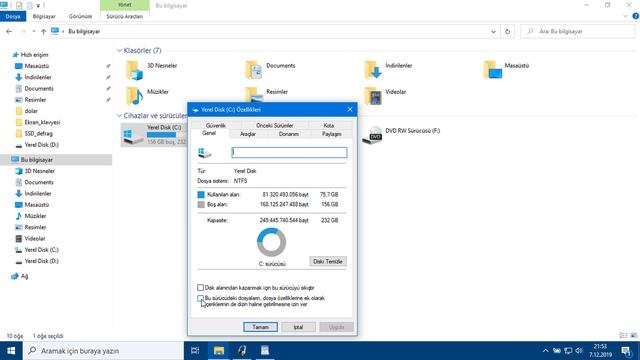Open the dolar folder in sidebar
The width and height of the screenshot is (640, 360).
click(31, 111)
